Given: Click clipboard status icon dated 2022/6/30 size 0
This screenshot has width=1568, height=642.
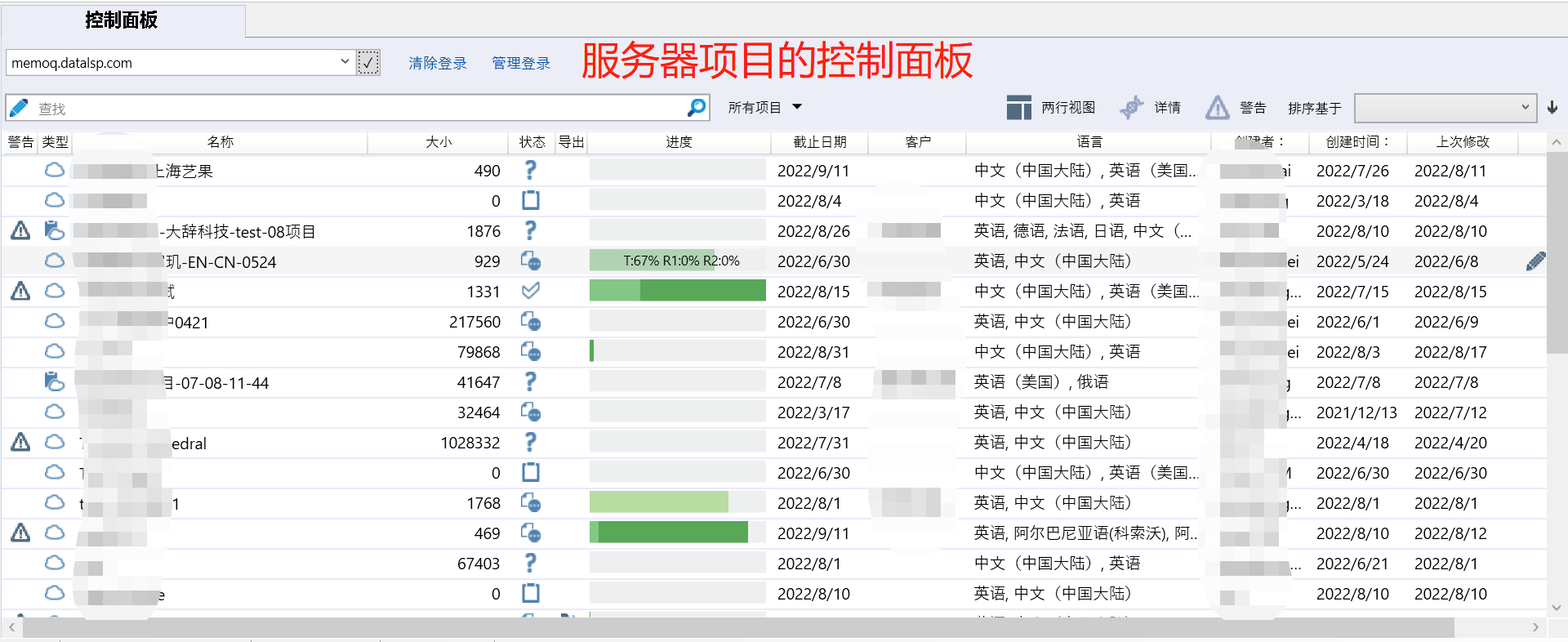Looking at the screenshot, I should (531, 472).
